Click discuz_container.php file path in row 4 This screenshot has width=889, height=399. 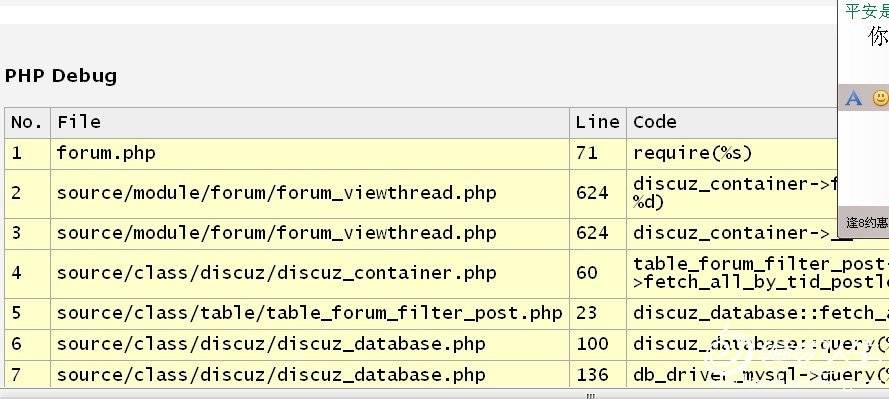(277, 273)
